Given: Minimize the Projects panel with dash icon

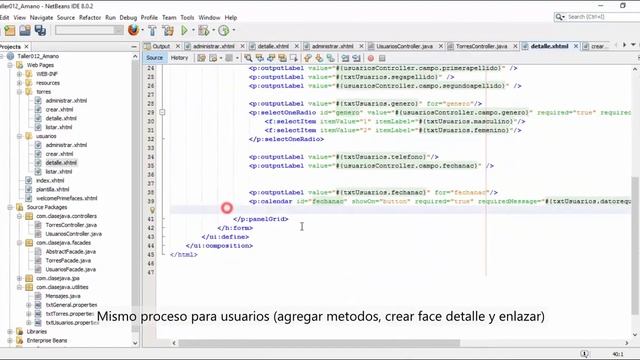Looking at the screenshot, I should point(134,47).
